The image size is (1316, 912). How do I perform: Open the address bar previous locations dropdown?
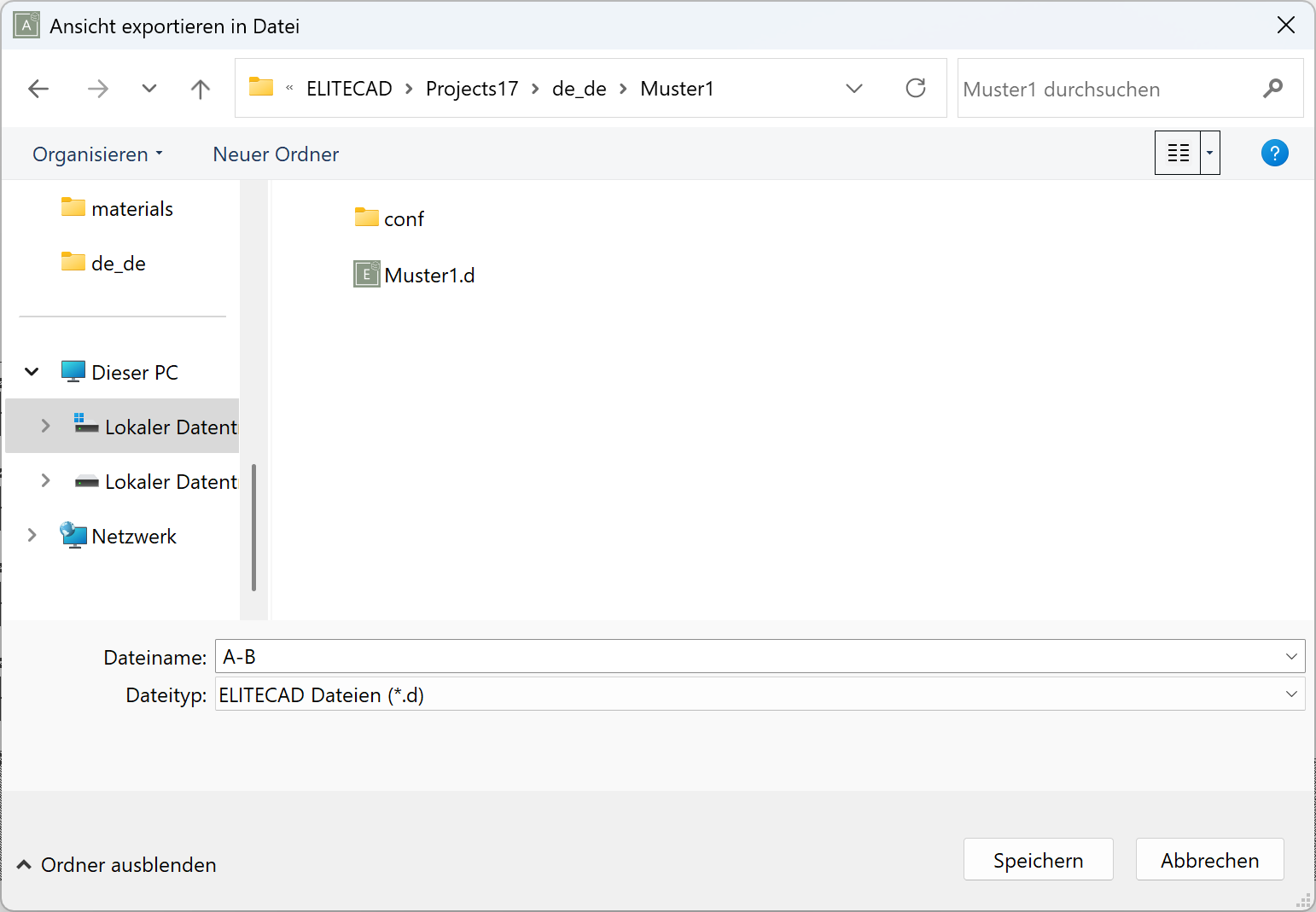[853, 88]
